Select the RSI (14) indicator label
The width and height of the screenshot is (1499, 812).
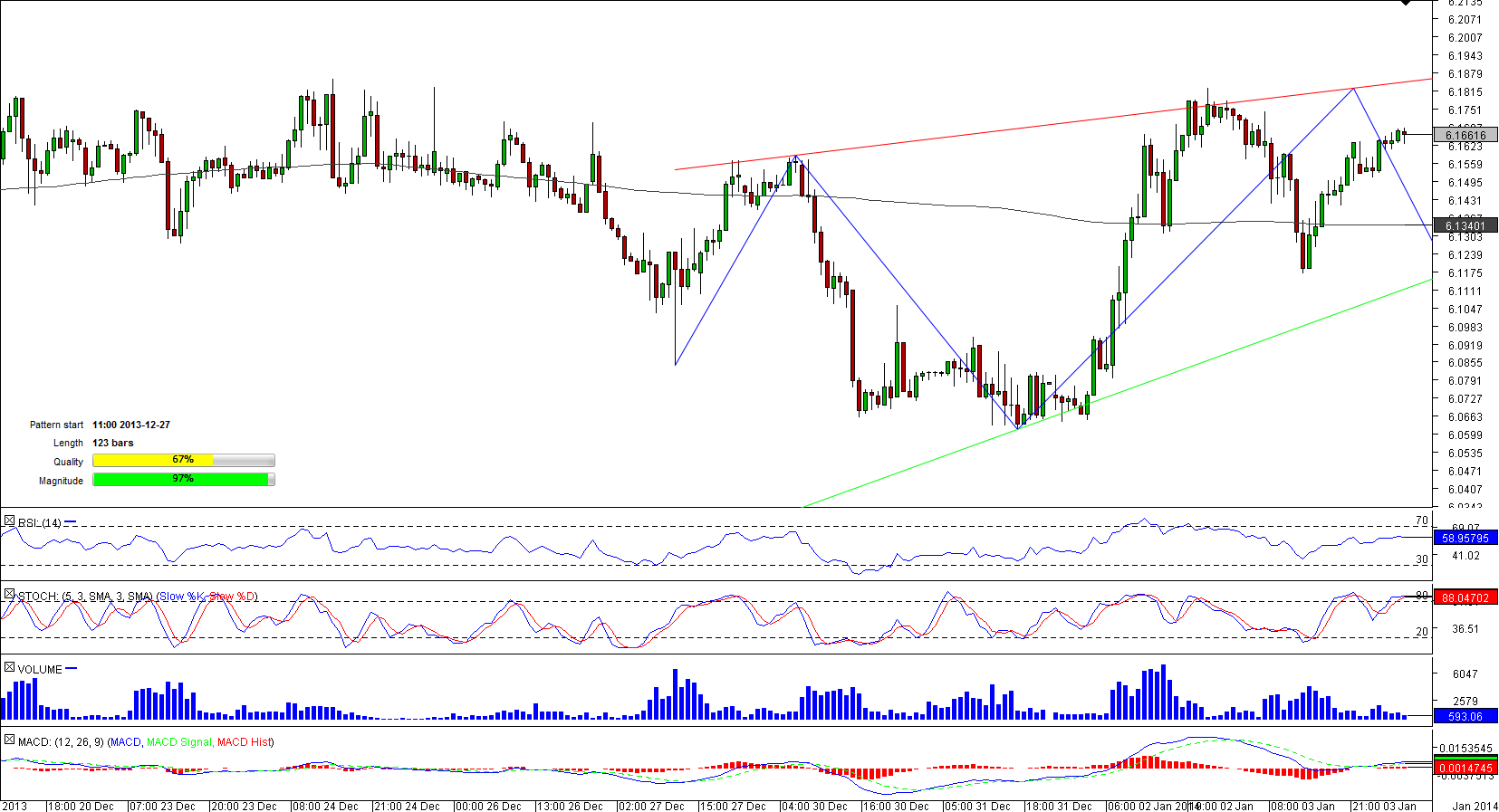coord(40,523)
